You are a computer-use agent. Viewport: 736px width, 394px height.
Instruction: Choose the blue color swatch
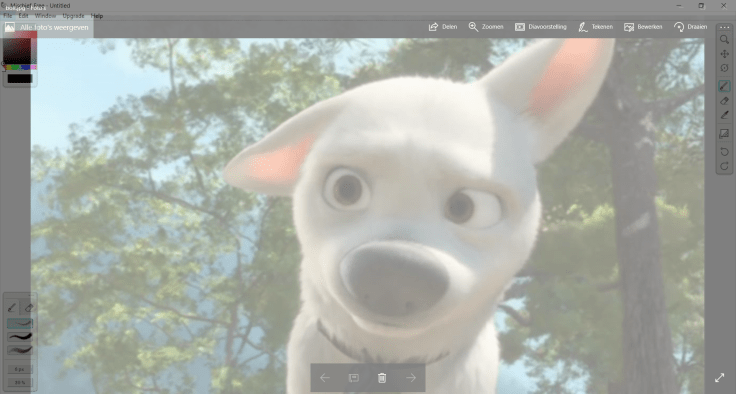click(x=25, y=68)
